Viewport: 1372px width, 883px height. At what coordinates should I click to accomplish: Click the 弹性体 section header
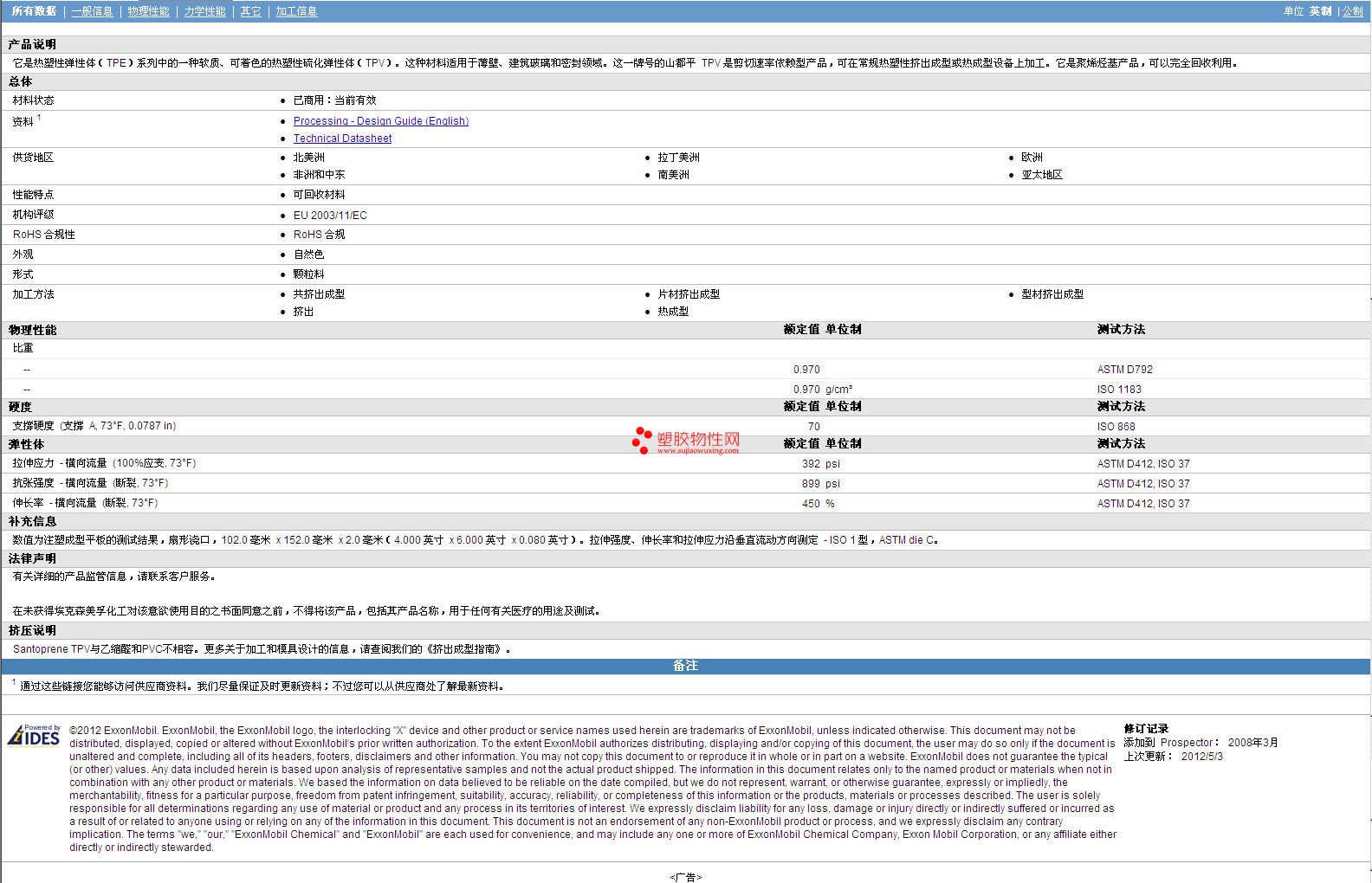pyautogui.click(x=26, y=444)
